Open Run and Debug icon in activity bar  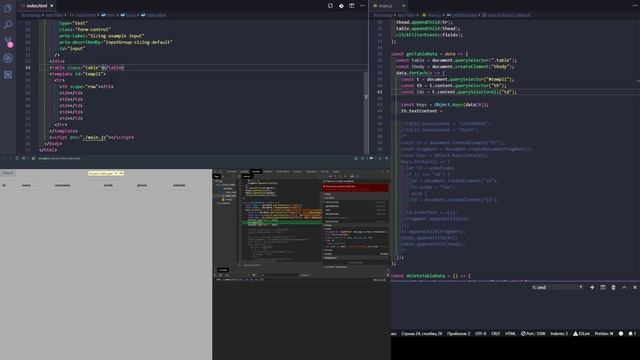(8, 58)
